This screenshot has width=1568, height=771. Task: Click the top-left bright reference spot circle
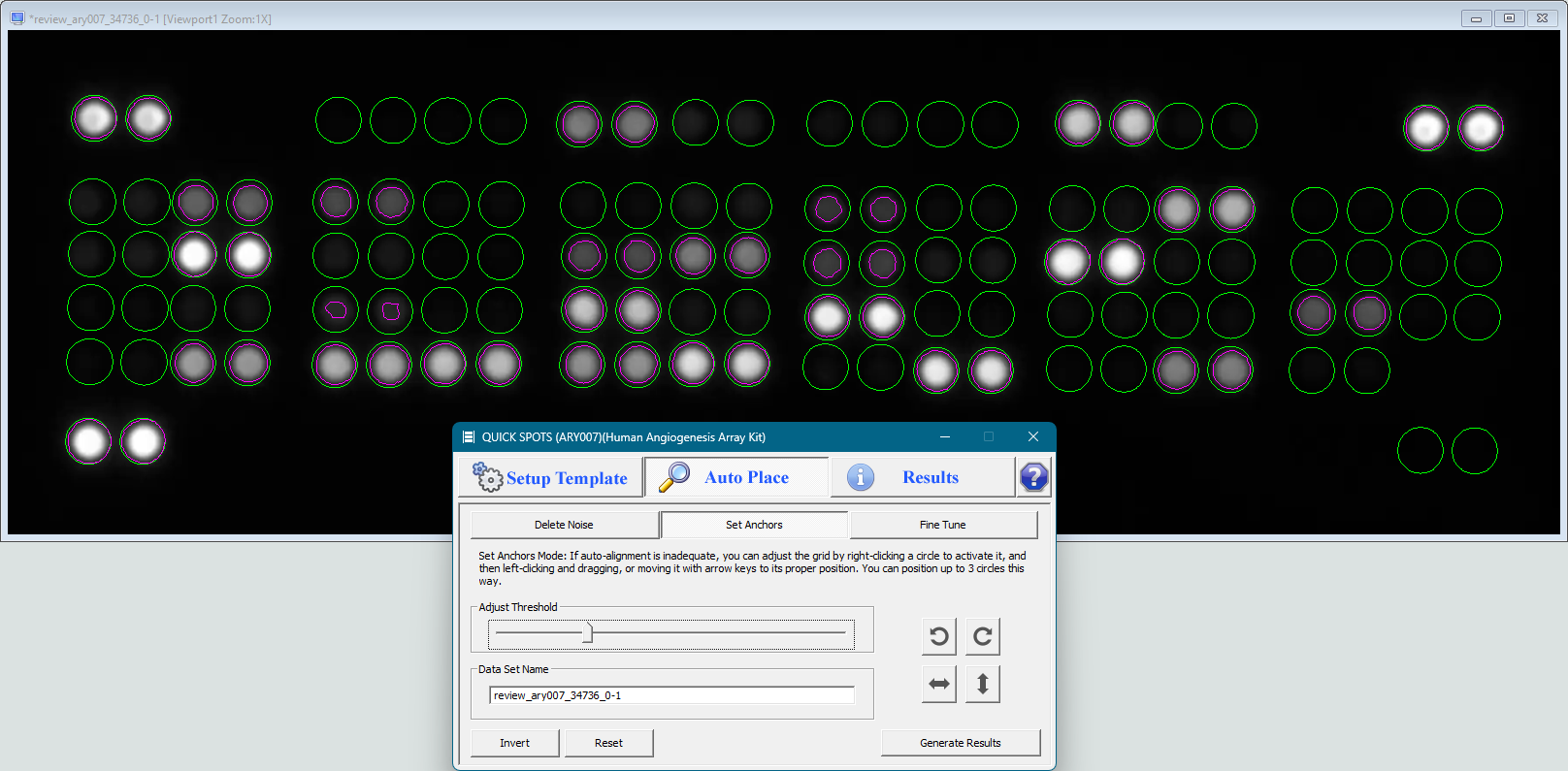pyautogui.click(x=94, y=118)
